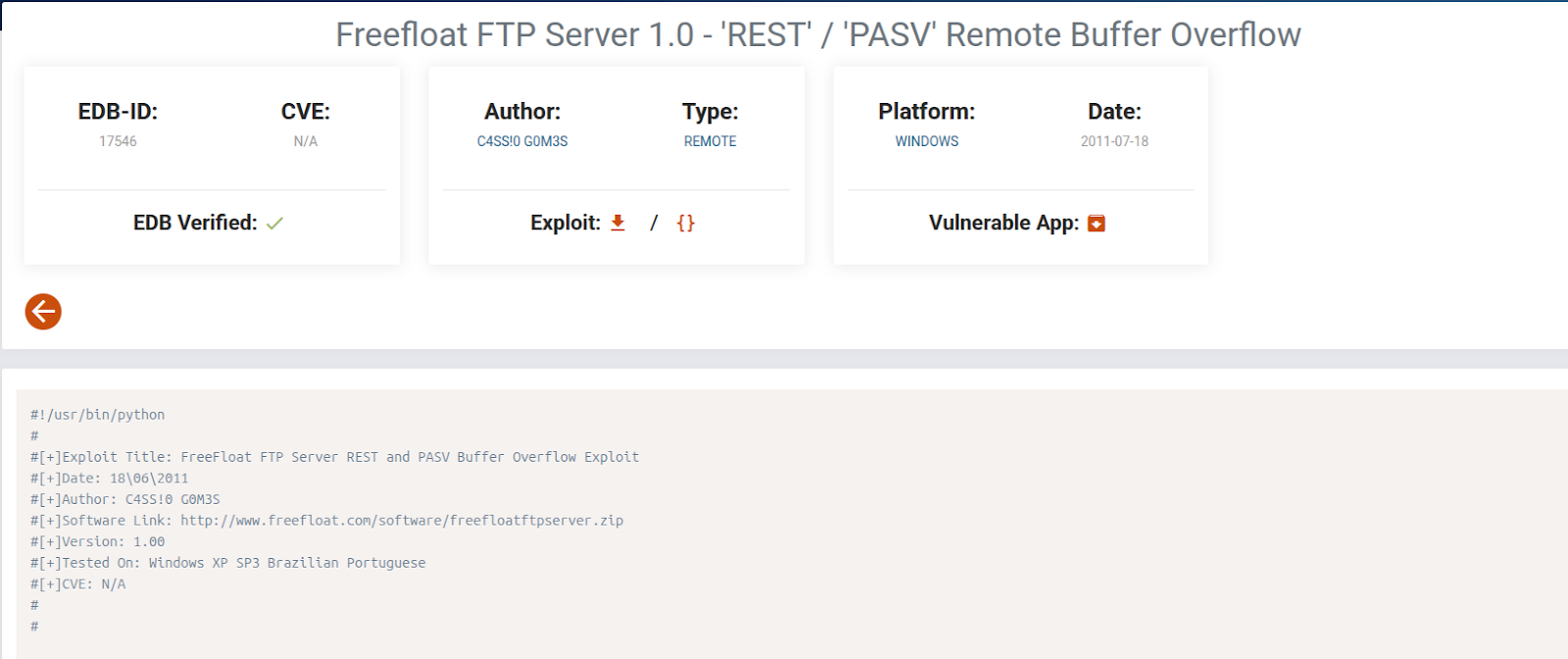The height and width of the screenshot is (659, 1568).
Task: Click the Tested On: Windows XP SP3 line
Action: click(x=227, y=563)
